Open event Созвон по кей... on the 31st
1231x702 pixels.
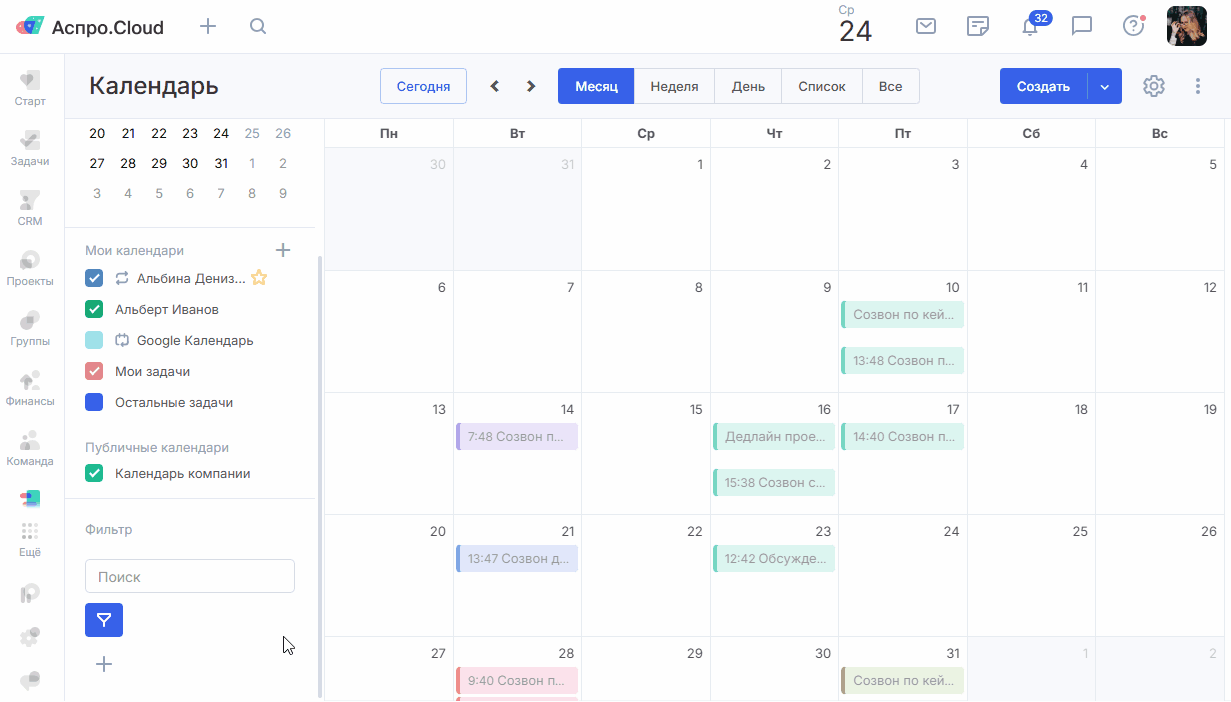pyautogui.click(x=903, y=680)
